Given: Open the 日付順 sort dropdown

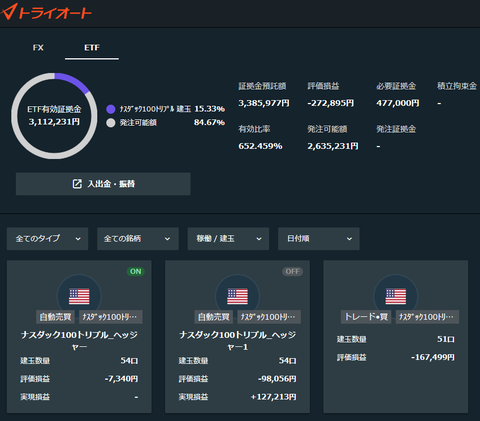Looking at the screenshot, I should click(x=319, y=239).
